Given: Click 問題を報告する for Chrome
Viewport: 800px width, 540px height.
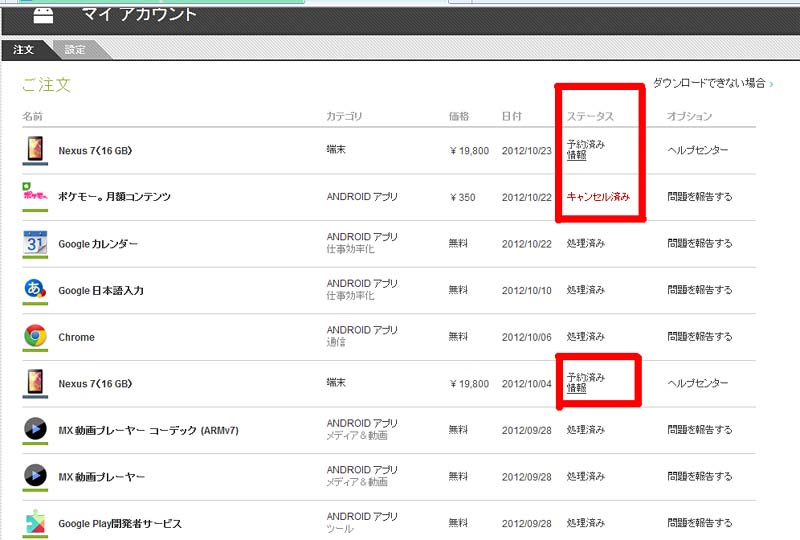Looking at the screenshot, I should pyautogui.click(x=699, y=337).
